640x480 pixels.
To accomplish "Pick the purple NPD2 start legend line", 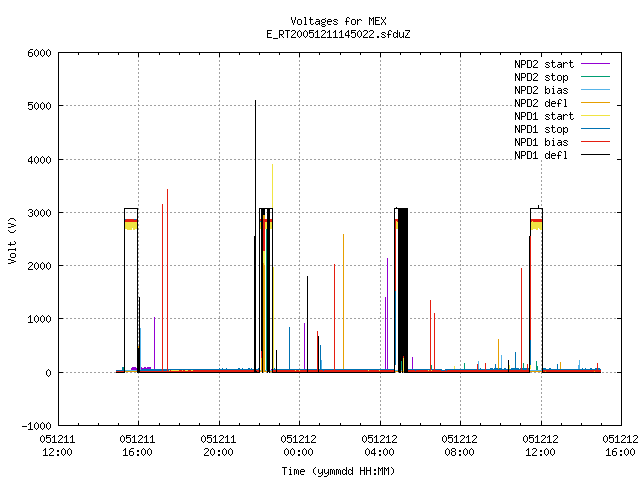I will pos(595,64).
